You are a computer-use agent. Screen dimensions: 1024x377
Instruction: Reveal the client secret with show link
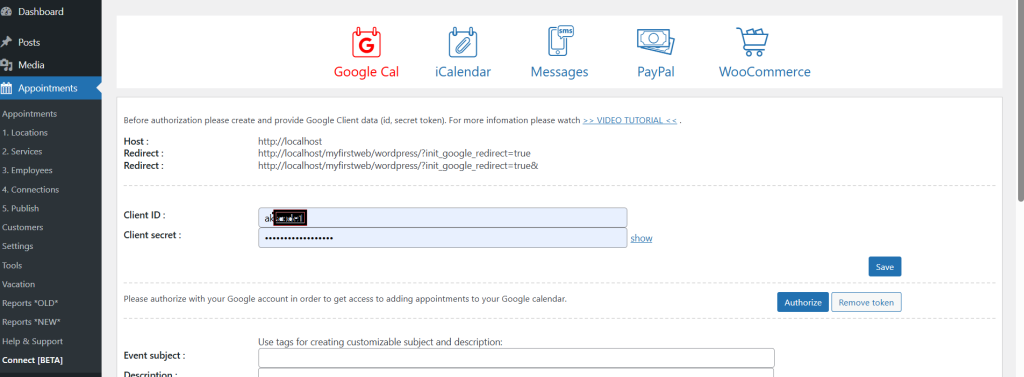click(641, 238)
